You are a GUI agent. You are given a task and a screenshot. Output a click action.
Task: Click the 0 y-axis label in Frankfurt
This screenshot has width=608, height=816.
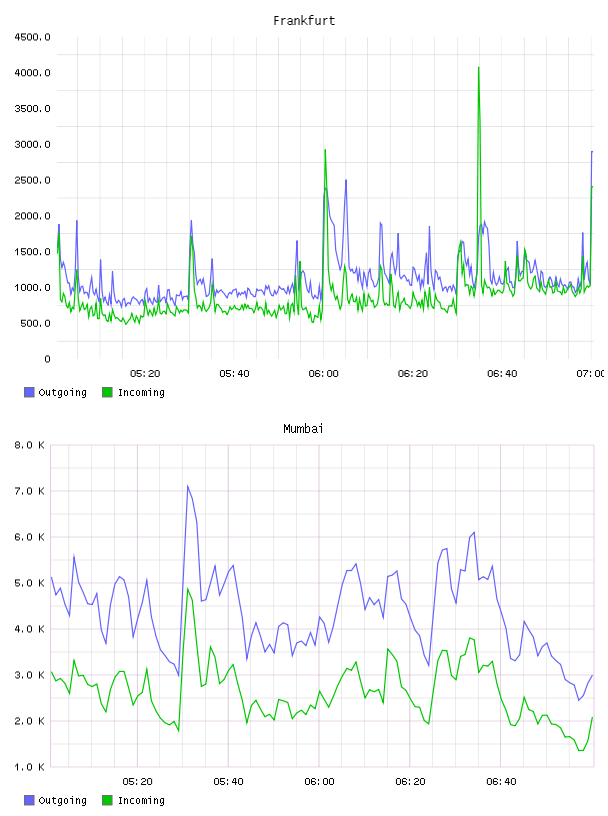(x=47, y=359)
